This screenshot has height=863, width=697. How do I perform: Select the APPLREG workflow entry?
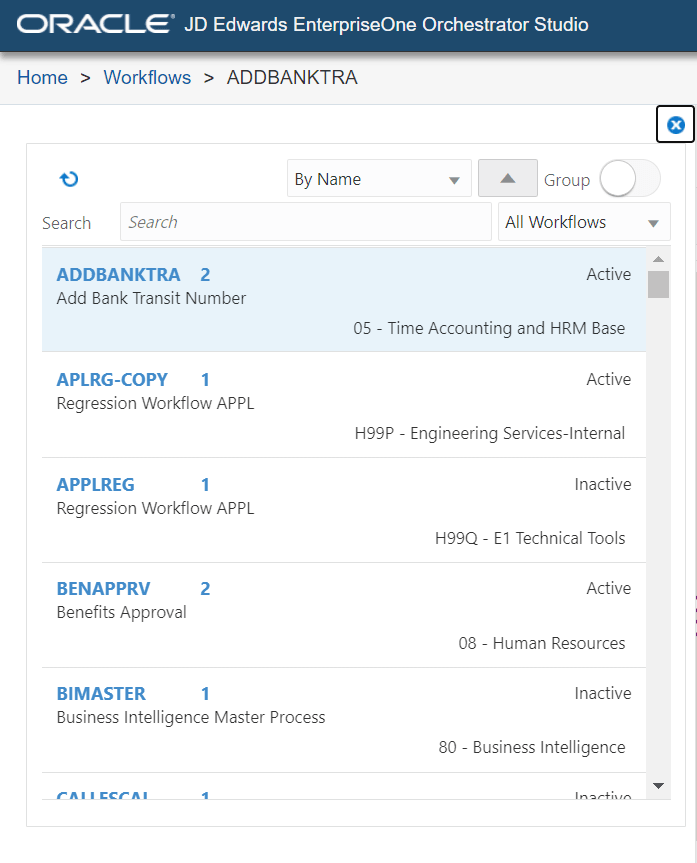click(95, 485)
